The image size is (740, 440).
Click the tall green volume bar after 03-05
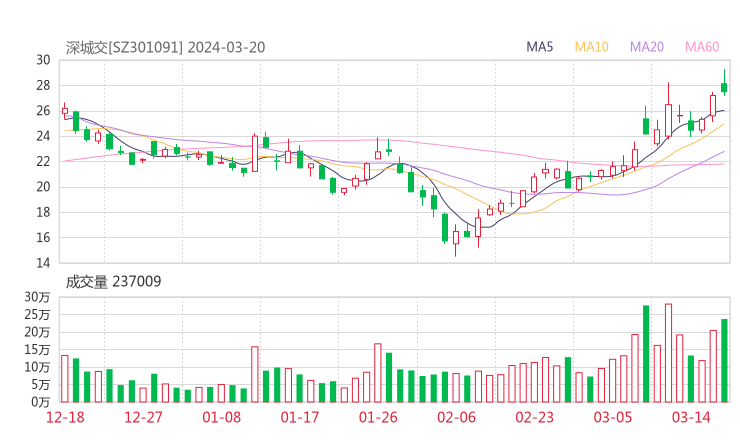pyautogui.click(x=646, y=354)
